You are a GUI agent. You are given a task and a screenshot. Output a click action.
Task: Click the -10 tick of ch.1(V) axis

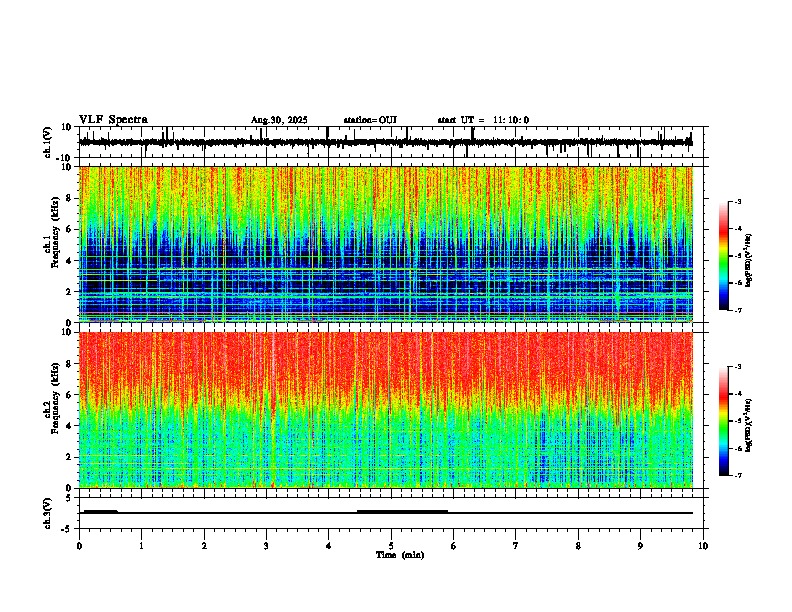tap(65, 158)
